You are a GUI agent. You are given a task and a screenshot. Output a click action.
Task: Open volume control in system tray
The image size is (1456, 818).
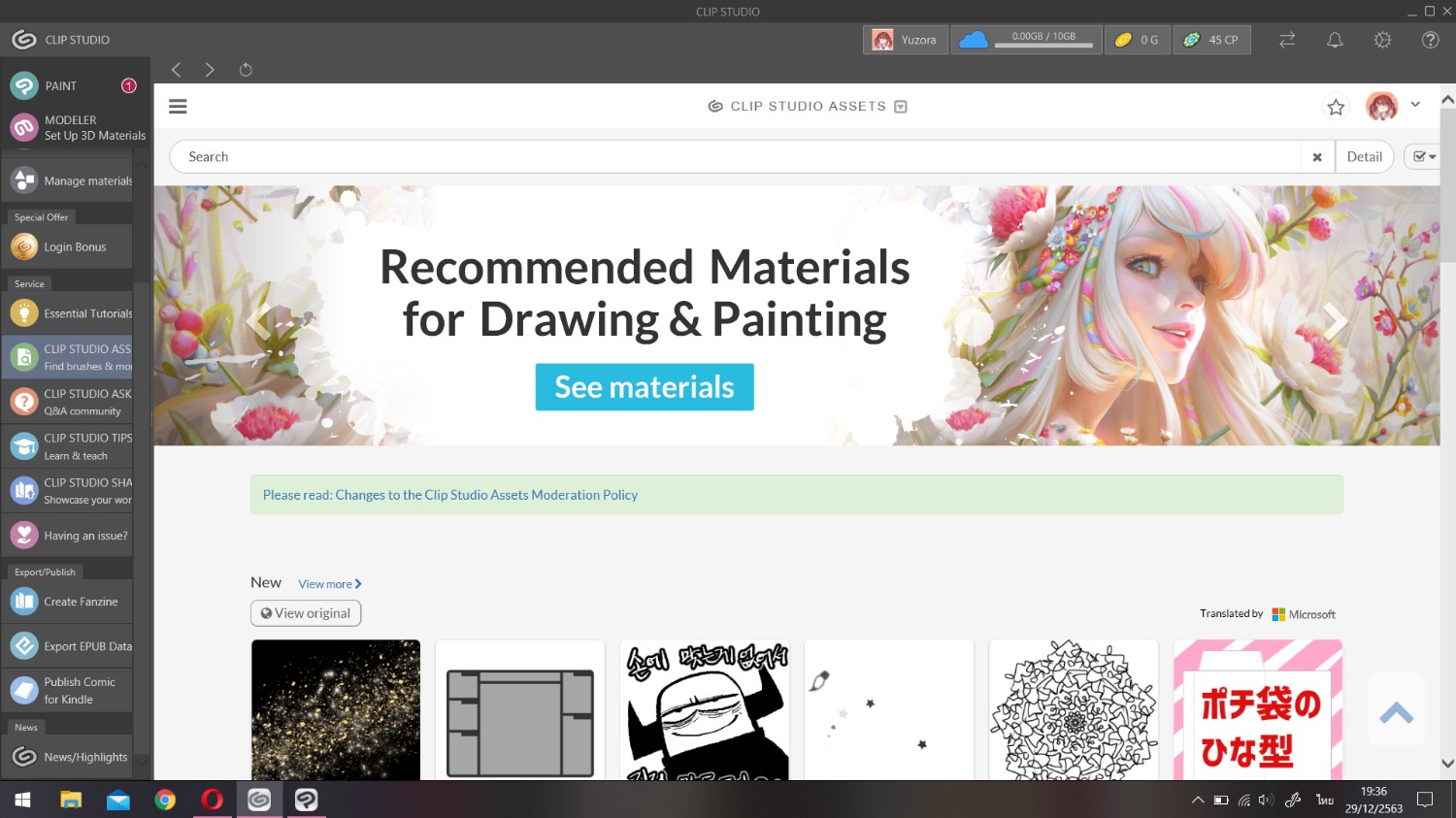(x=1266, y=801)
